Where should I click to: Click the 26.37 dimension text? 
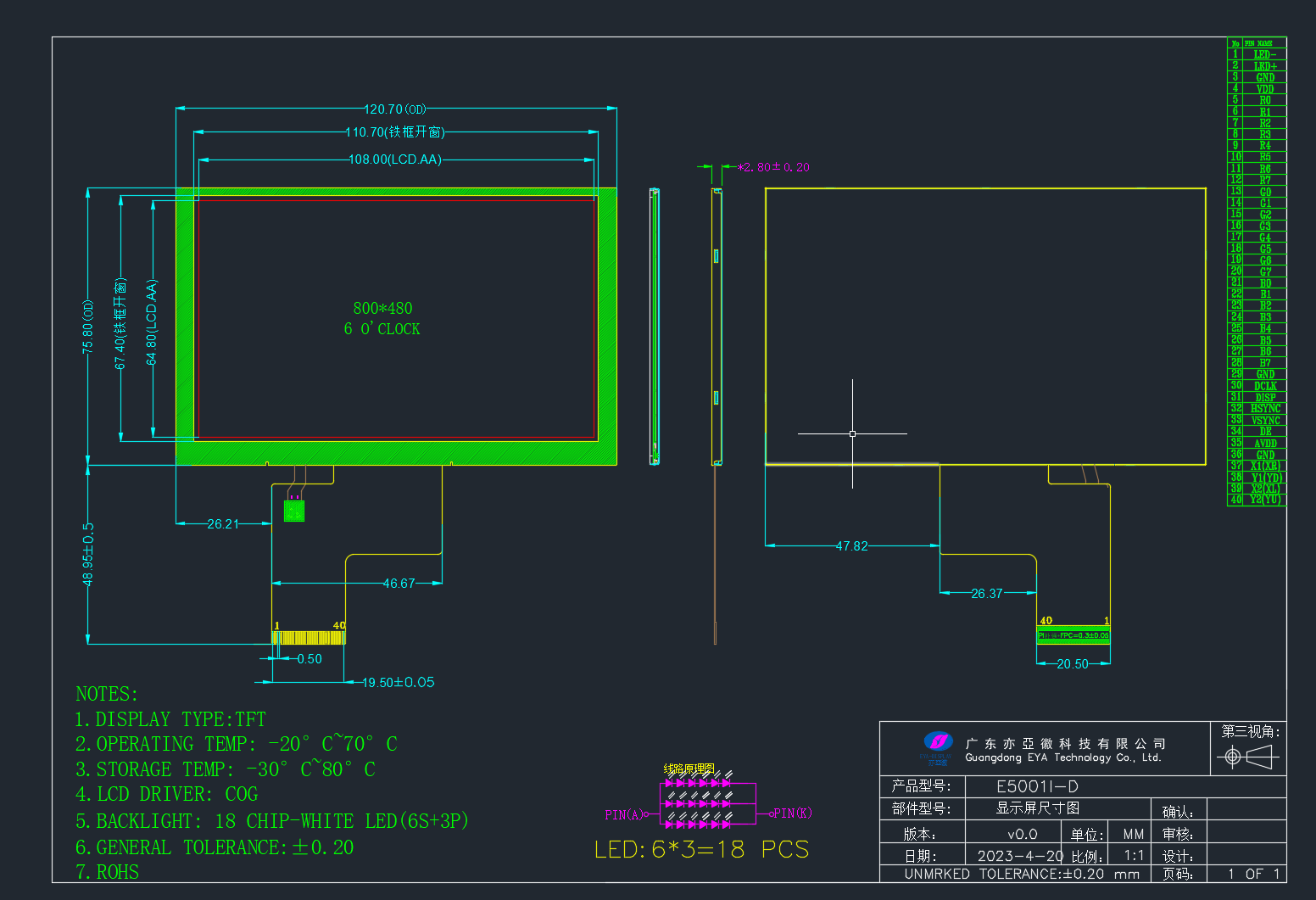click(x=987, y=594)
